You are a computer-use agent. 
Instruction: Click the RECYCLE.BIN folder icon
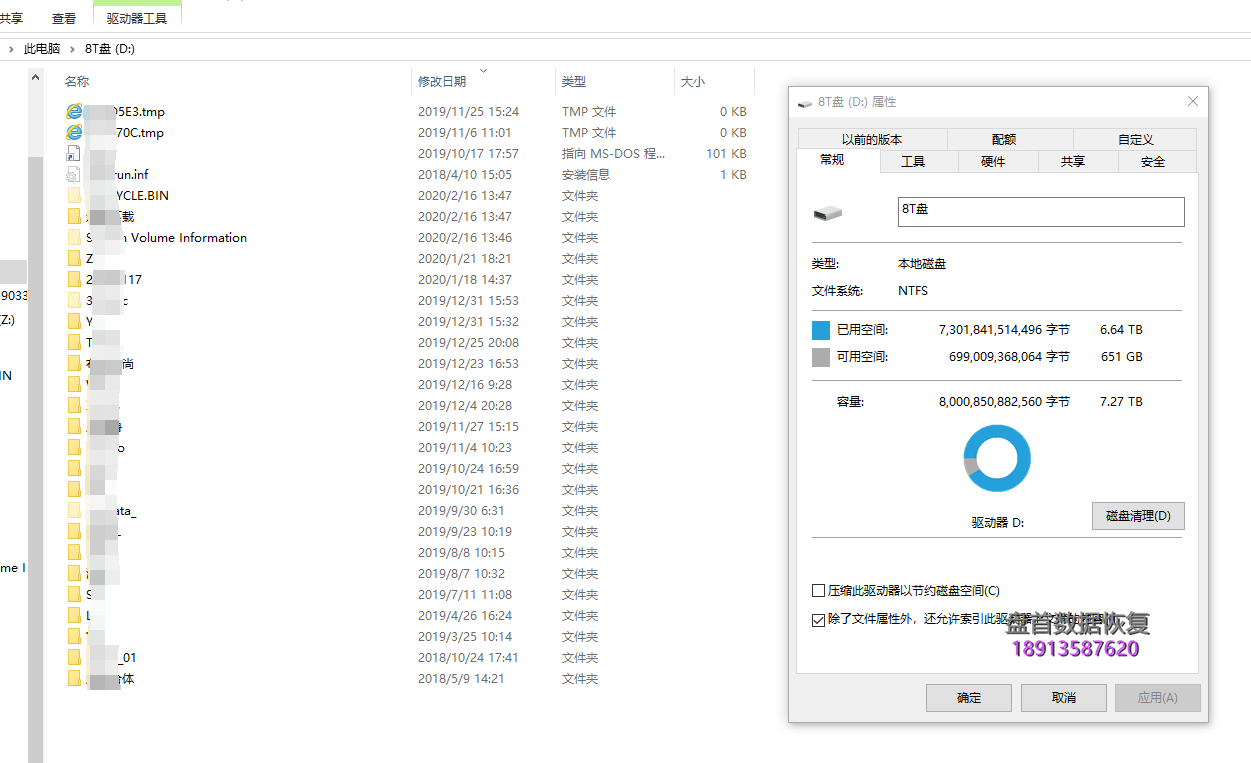point(74,196)
